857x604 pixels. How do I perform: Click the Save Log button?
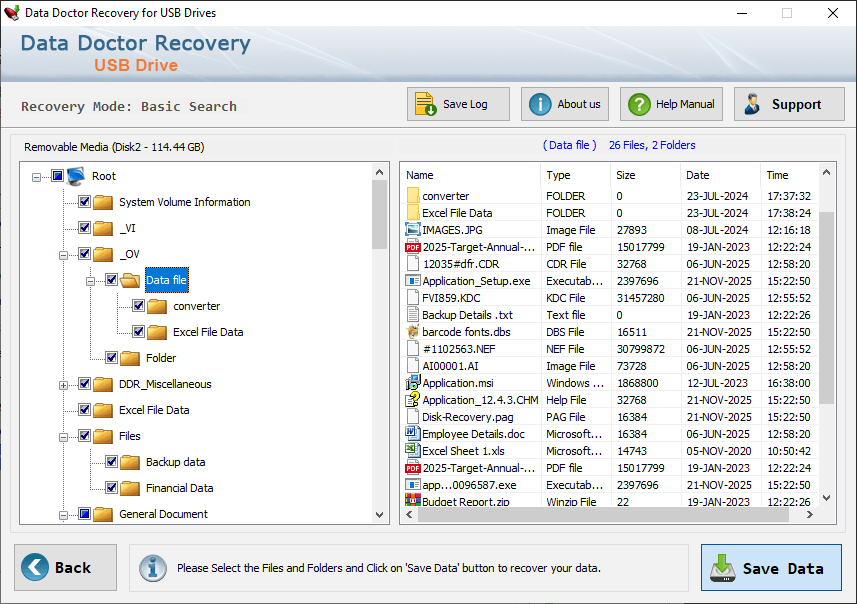(458, 104)
